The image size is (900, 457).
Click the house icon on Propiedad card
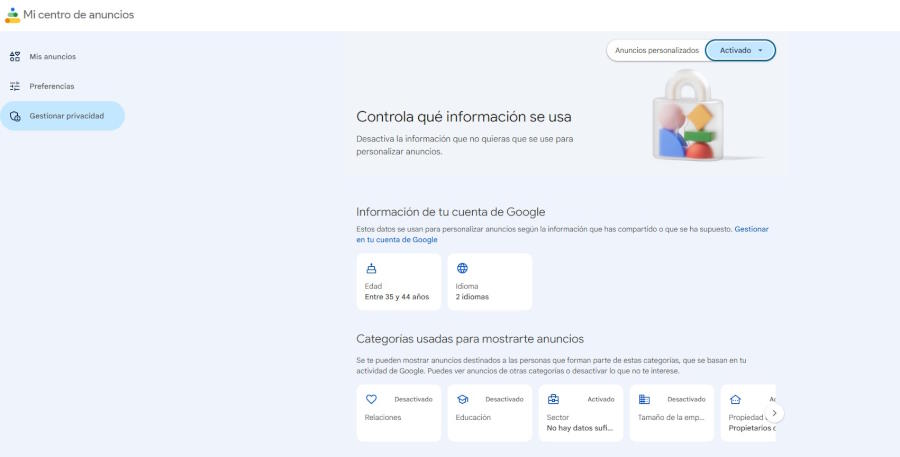click(735, 399)
